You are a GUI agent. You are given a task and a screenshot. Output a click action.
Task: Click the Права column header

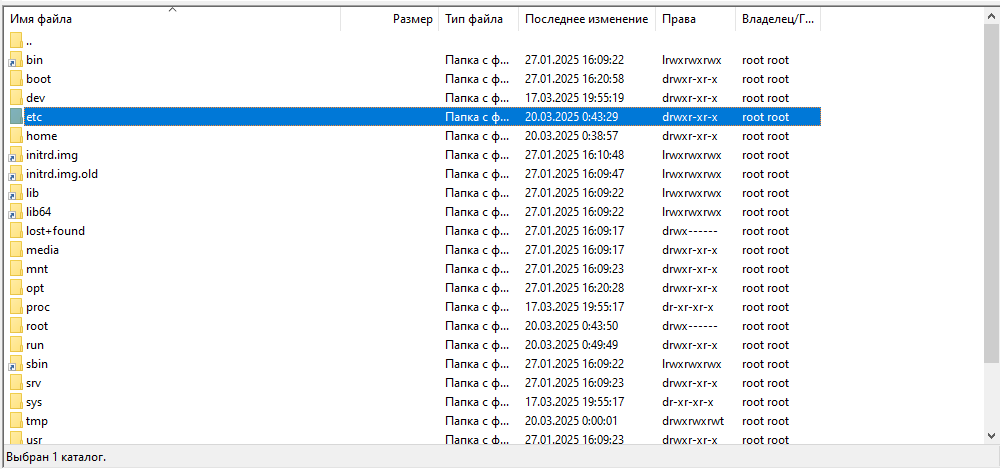[x=695, y=19]
